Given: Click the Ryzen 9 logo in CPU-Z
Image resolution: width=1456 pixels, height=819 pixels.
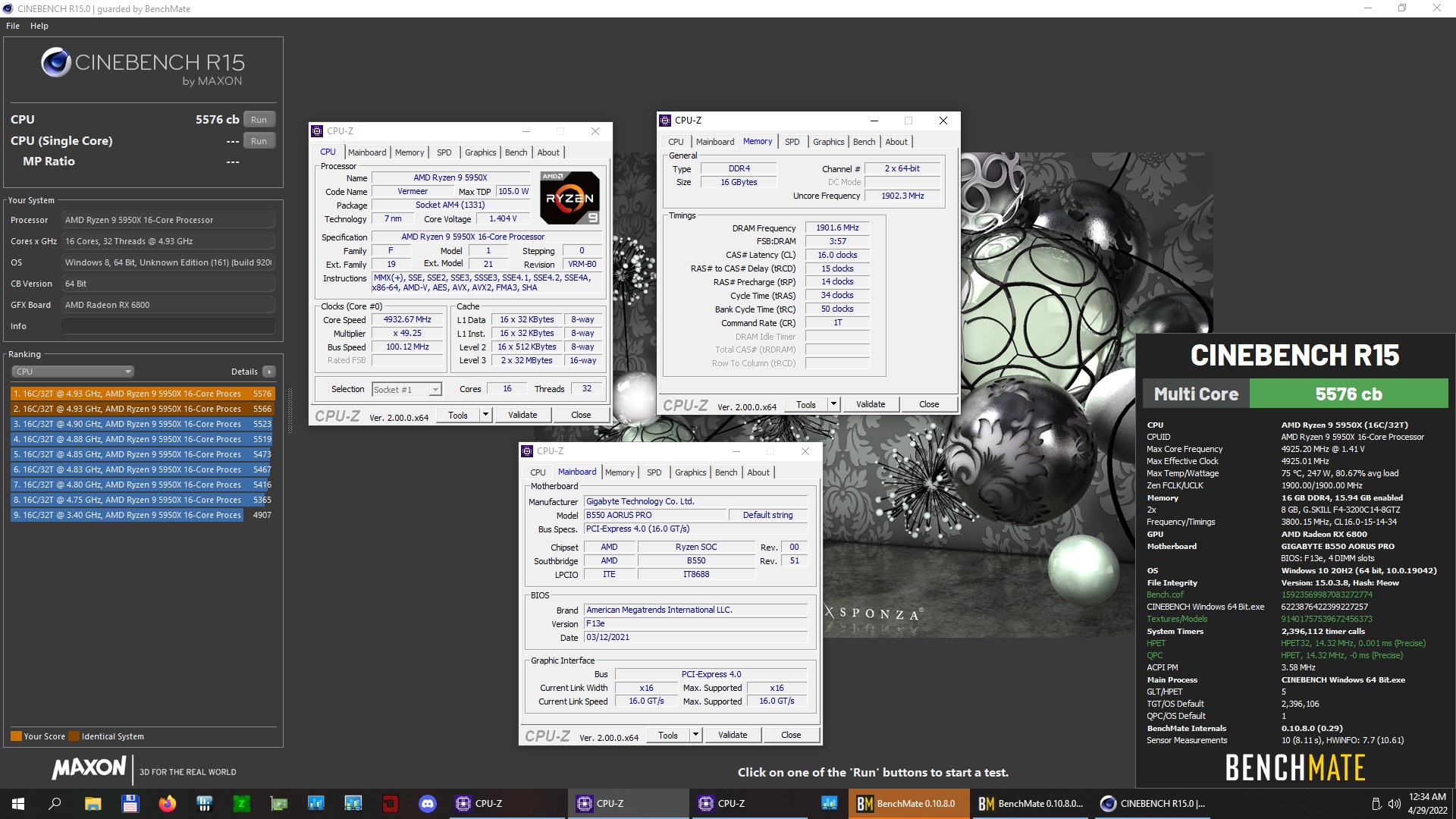Looking at the screenshot, I should [x=570, y=197].
